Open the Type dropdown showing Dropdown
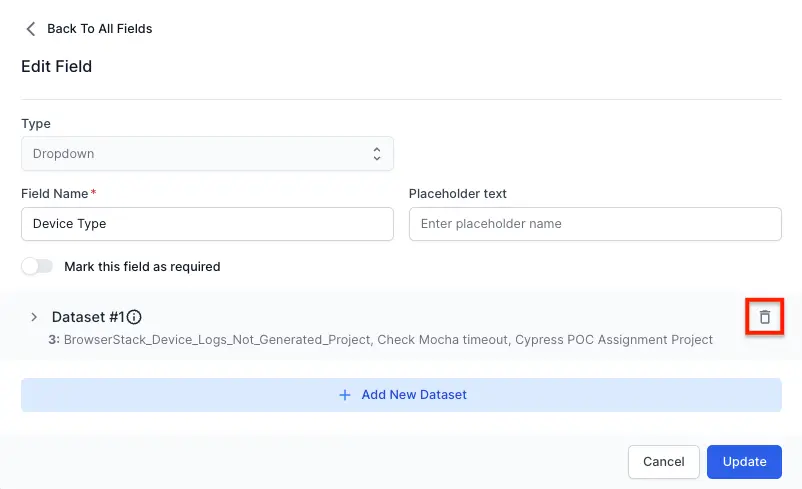Screen dimensions: 802x489 [x=206, y=154]
